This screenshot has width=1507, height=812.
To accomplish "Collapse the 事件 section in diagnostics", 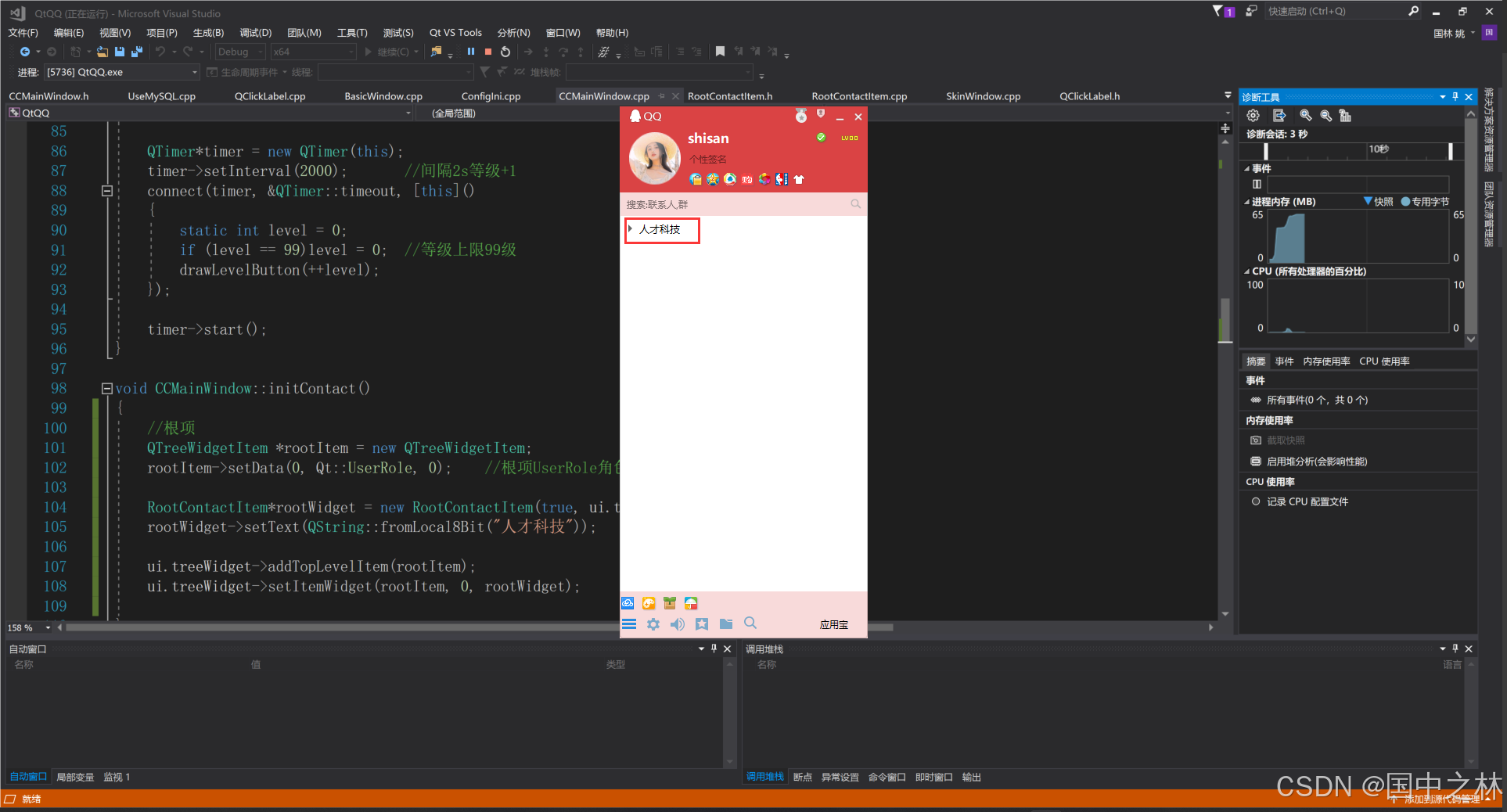I will tap(1247, 168).
